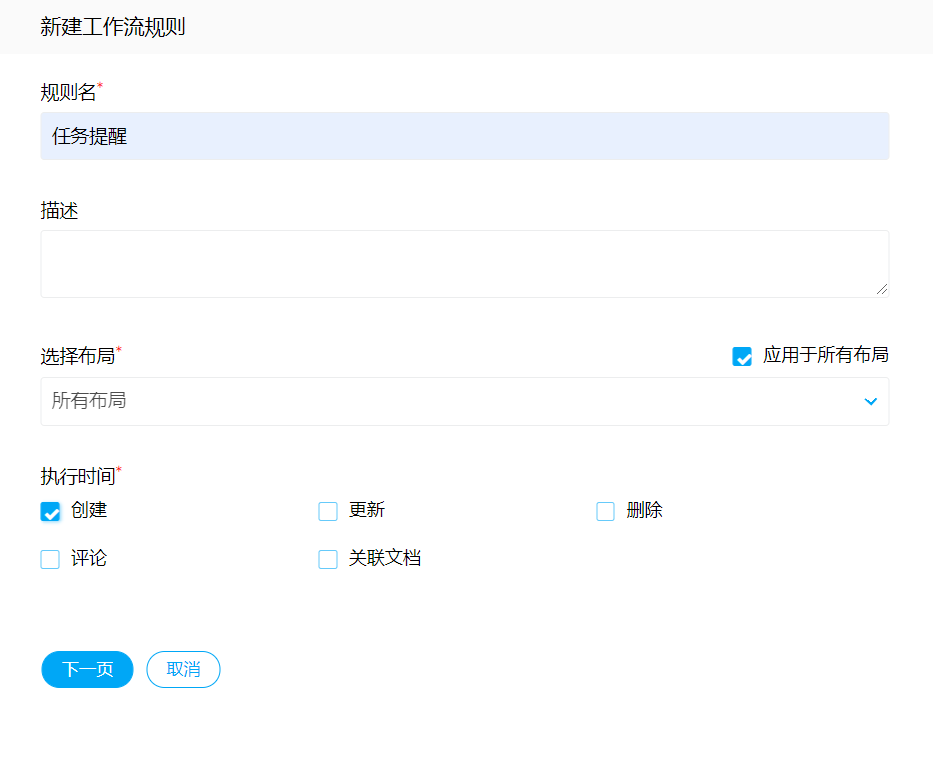933x772 pixels.
Task: Uncheck the 创建 execution time checkbox
Action: tap(50, 512)
